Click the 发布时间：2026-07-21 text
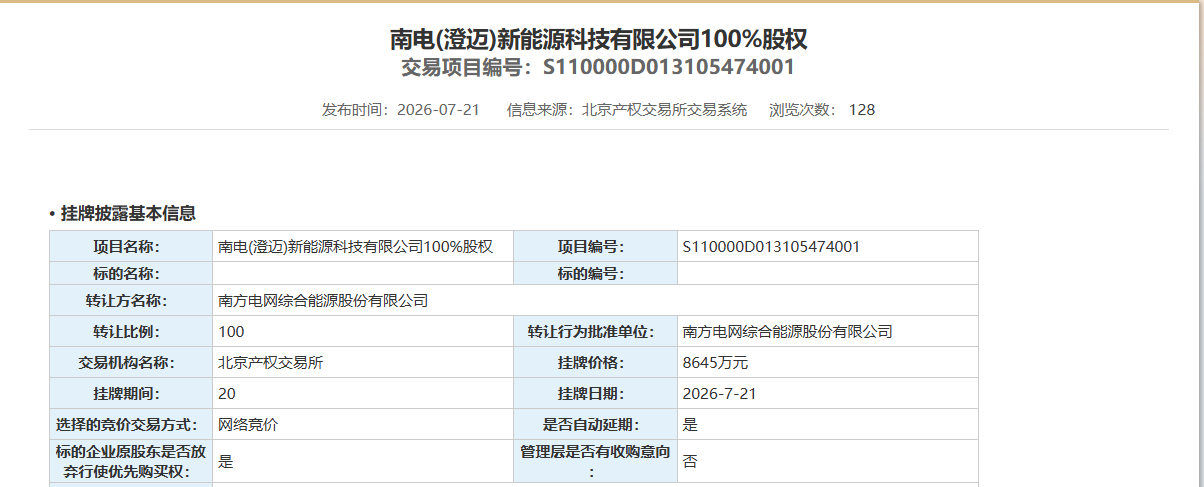This screenshot has width=1204, height=487. coord(400,110)
